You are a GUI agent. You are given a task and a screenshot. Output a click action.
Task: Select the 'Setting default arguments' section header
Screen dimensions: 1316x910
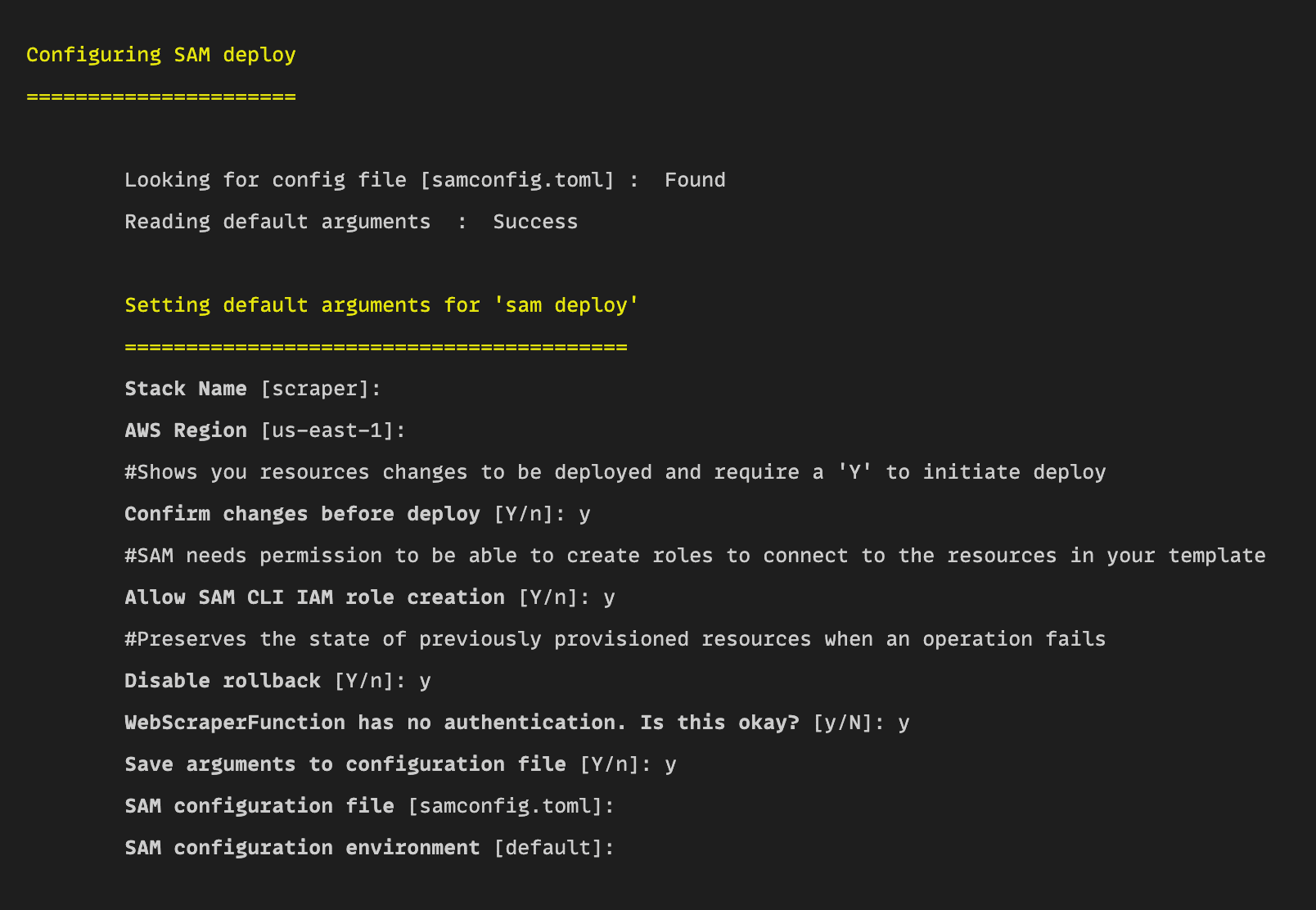(381, 304)
